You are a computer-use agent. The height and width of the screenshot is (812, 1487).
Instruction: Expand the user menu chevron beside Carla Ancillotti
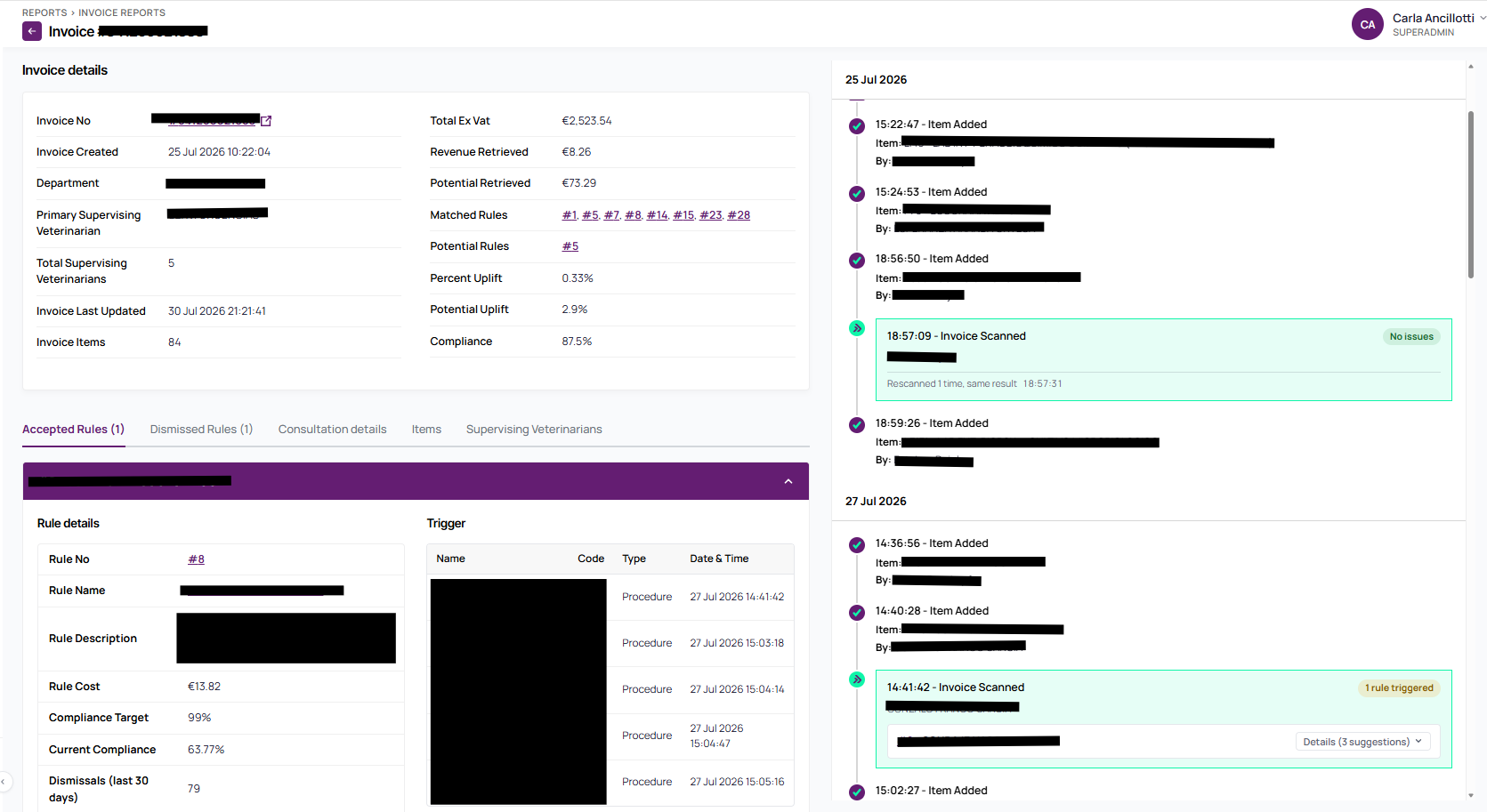coord(1483,17)
